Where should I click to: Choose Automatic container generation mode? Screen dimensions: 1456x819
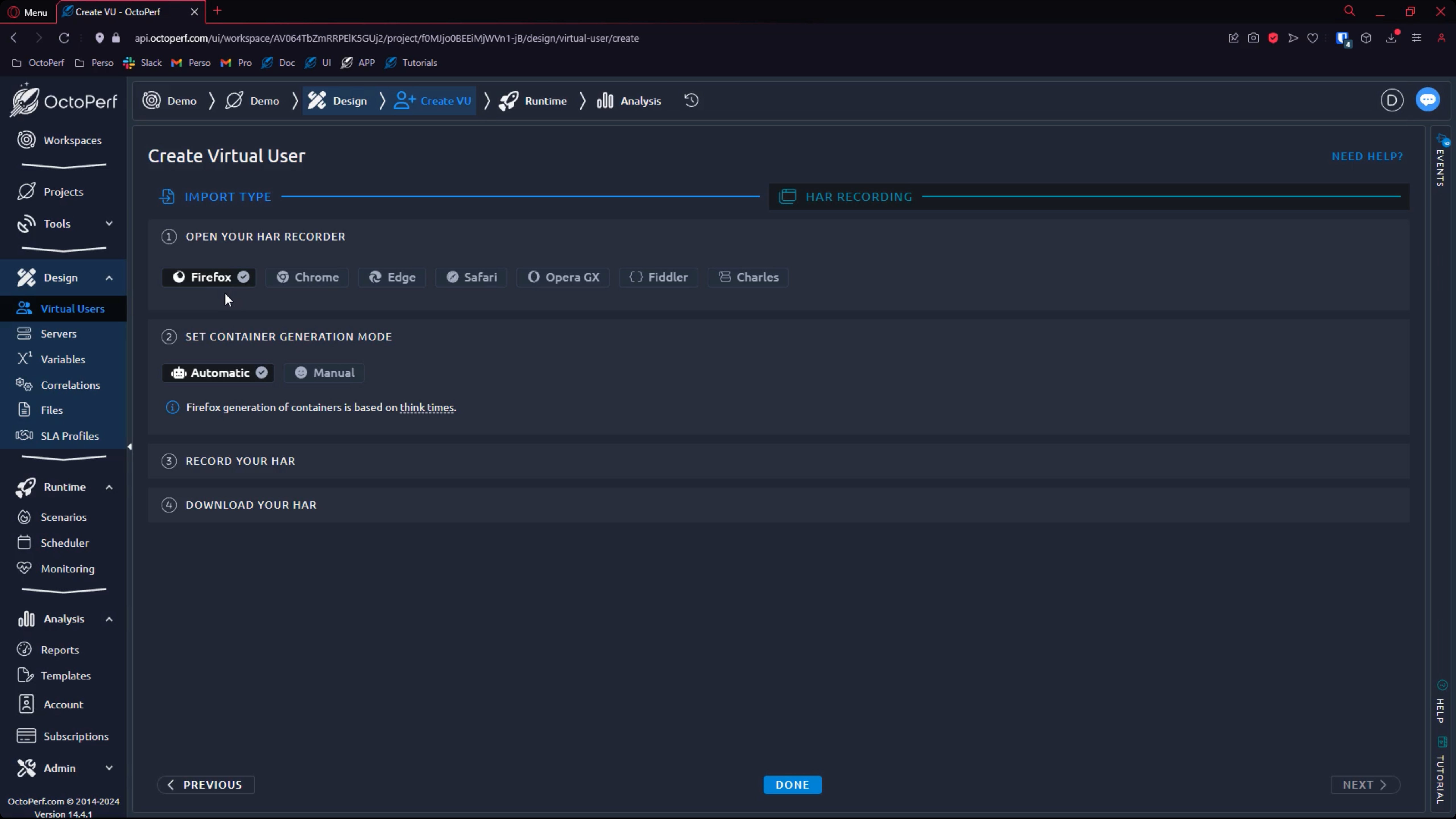point(218,373)
